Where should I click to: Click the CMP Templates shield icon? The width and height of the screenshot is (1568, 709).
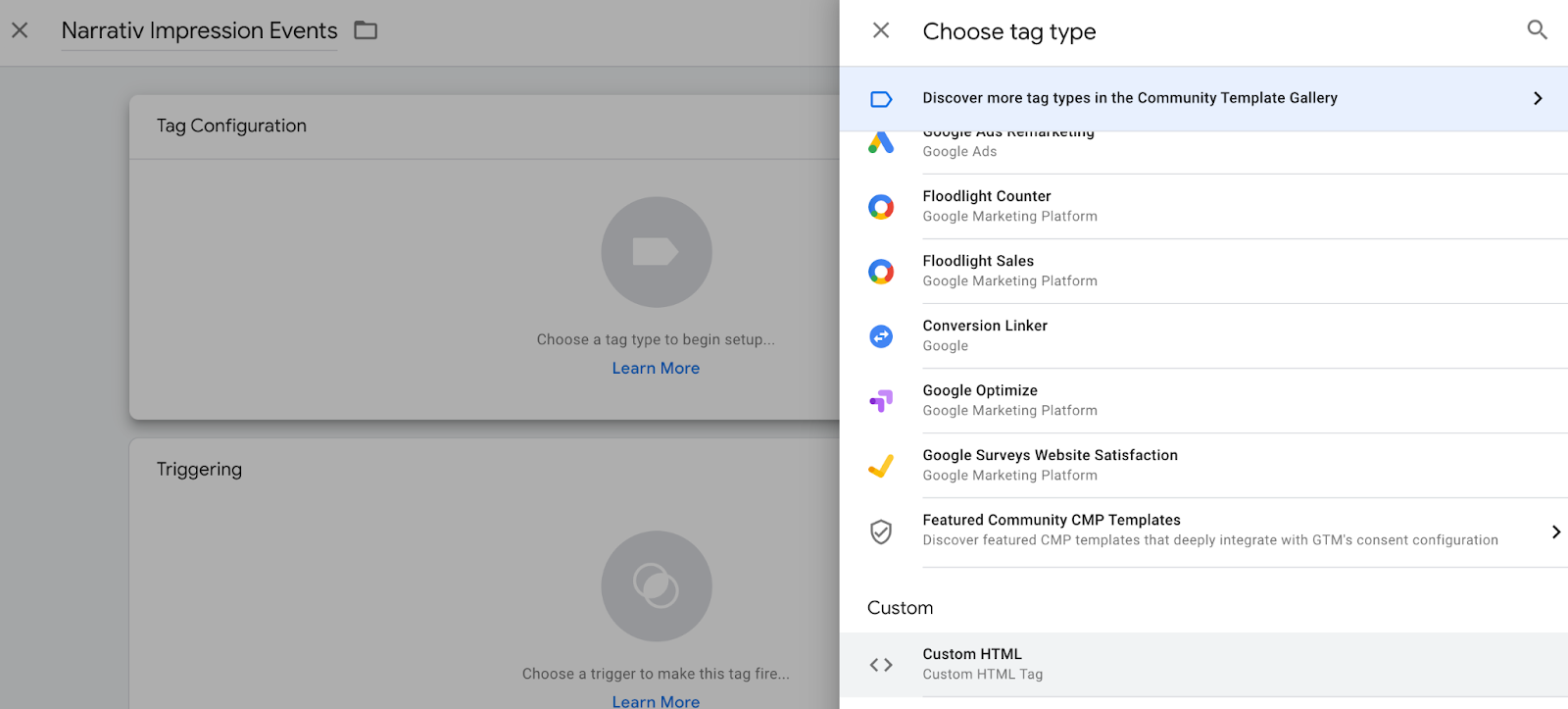point(881,532)
